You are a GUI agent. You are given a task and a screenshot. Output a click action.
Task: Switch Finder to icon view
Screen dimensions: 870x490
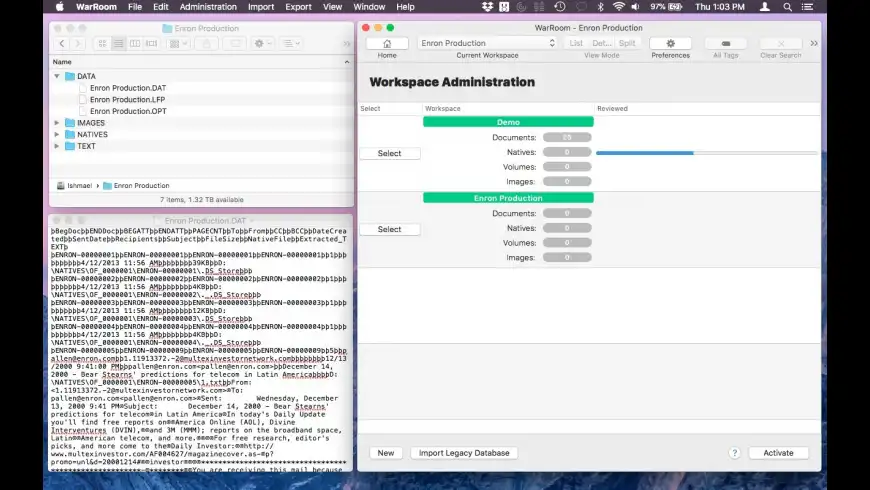coord(103,44)
